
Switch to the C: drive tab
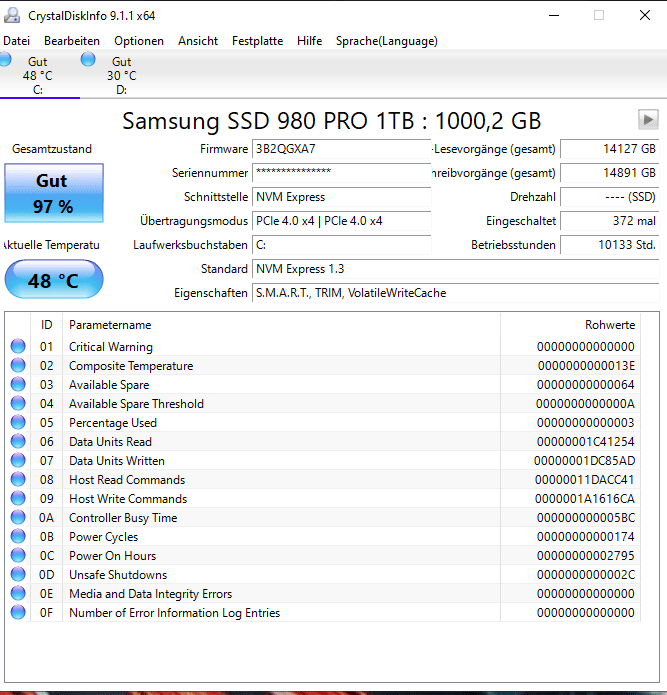point(39,74)
